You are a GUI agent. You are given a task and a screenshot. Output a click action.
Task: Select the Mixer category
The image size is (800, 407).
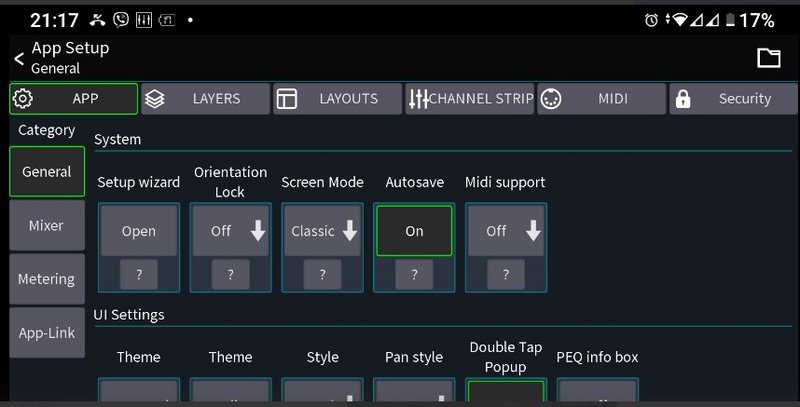click(47, 225)
